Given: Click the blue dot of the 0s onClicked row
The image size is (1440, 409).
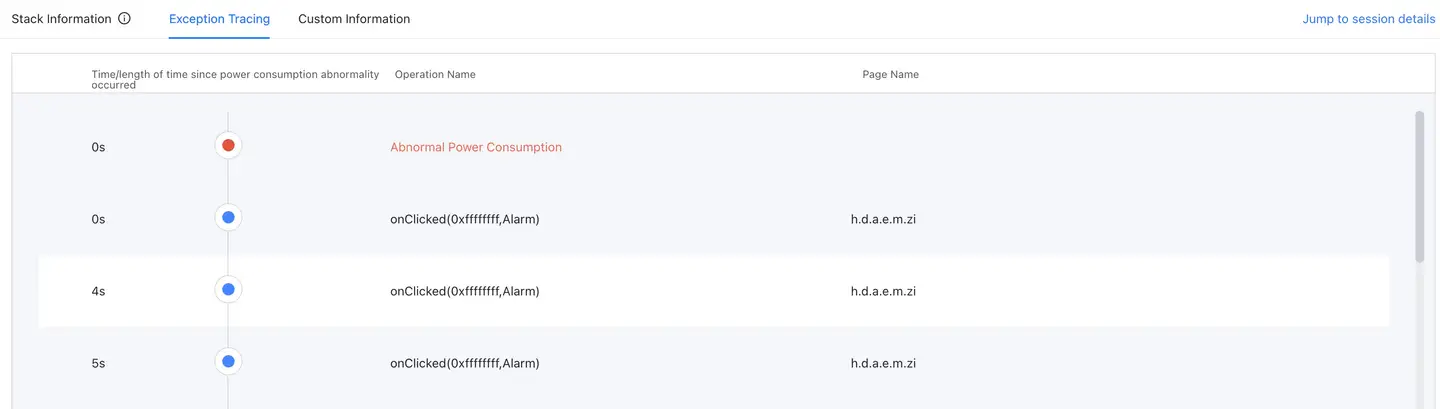Looking at the screenshot, I should pyautogui.click(x=228, y=217).
